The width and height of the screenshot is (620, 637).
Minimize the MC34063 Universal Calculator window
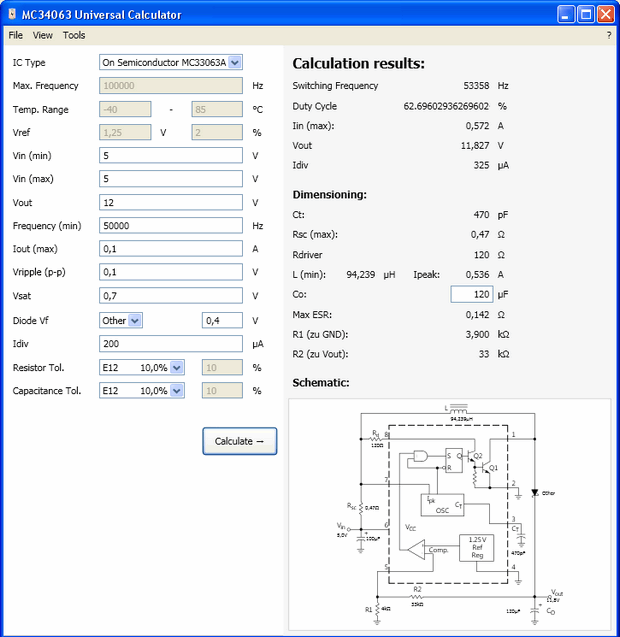[x=566, y=15]
